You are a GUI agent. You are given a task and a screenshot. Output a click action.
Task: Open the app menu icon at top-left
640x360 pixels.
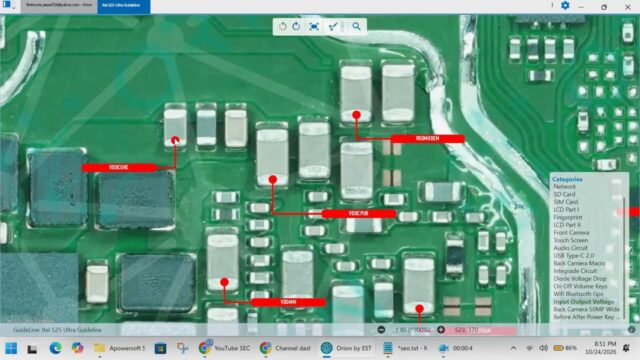7,5
